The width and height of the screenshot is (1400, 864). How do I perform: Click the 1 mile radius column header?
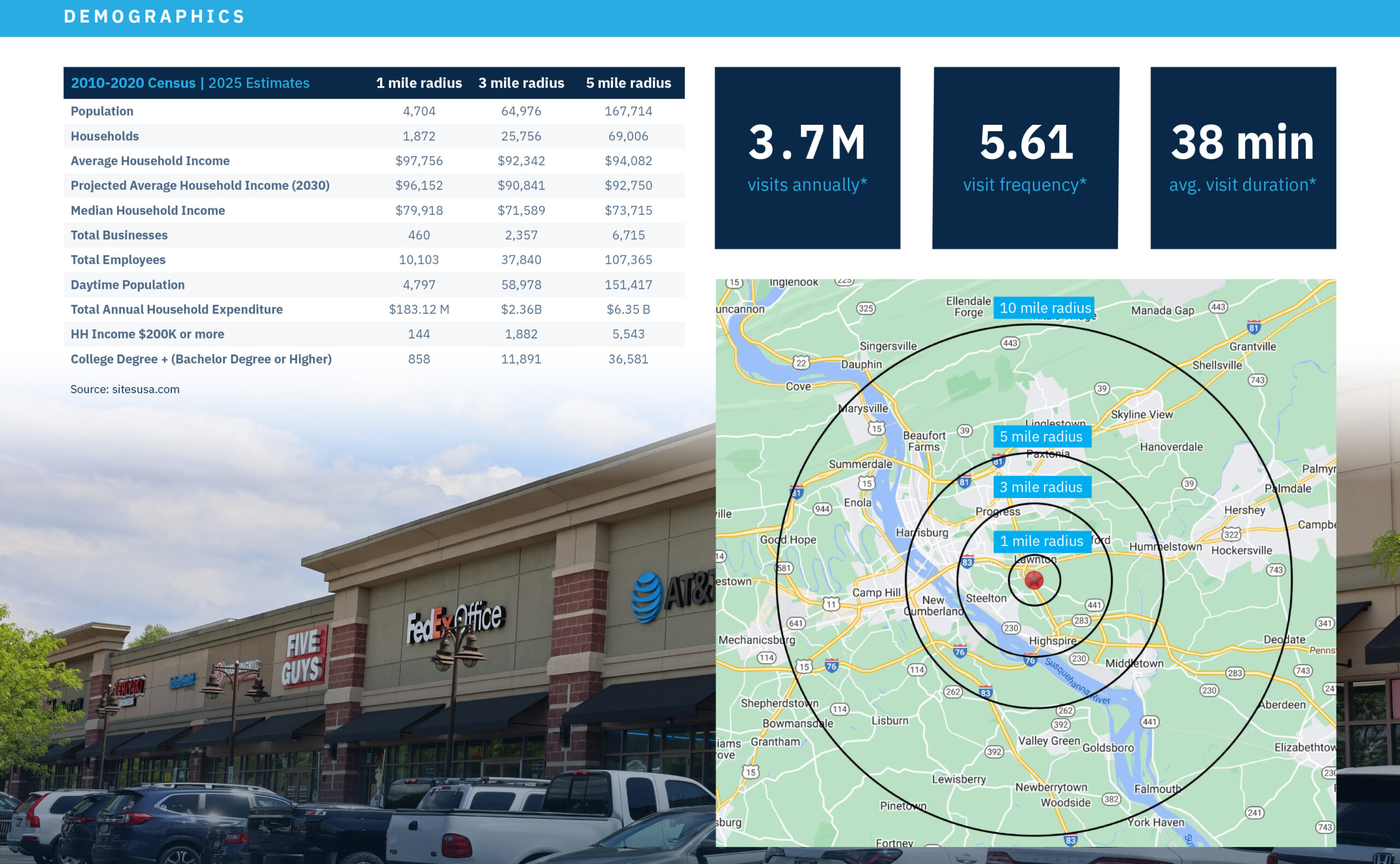pyautogui.click(x=418, y=83)
